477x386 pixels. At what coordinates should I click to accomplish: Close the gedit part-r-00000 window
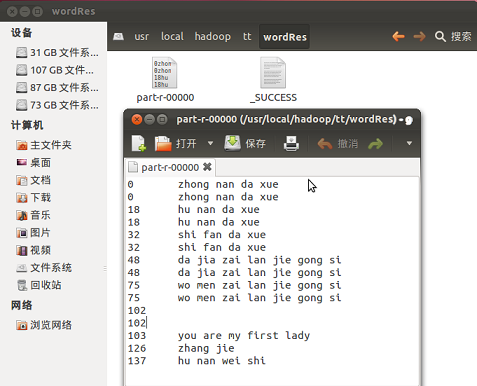tap(137, 119)
